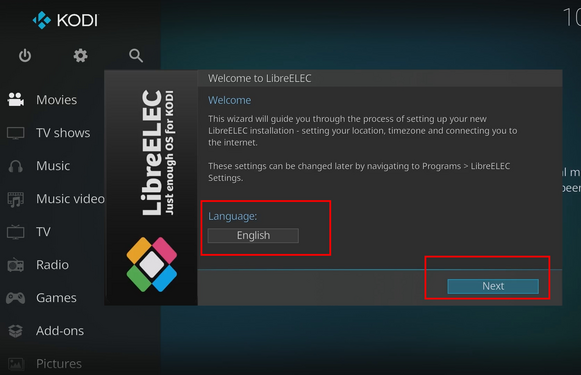Viewport: 581px width, 375px height.
Task: Open the English language selector
Action: [x=253, y=236]
